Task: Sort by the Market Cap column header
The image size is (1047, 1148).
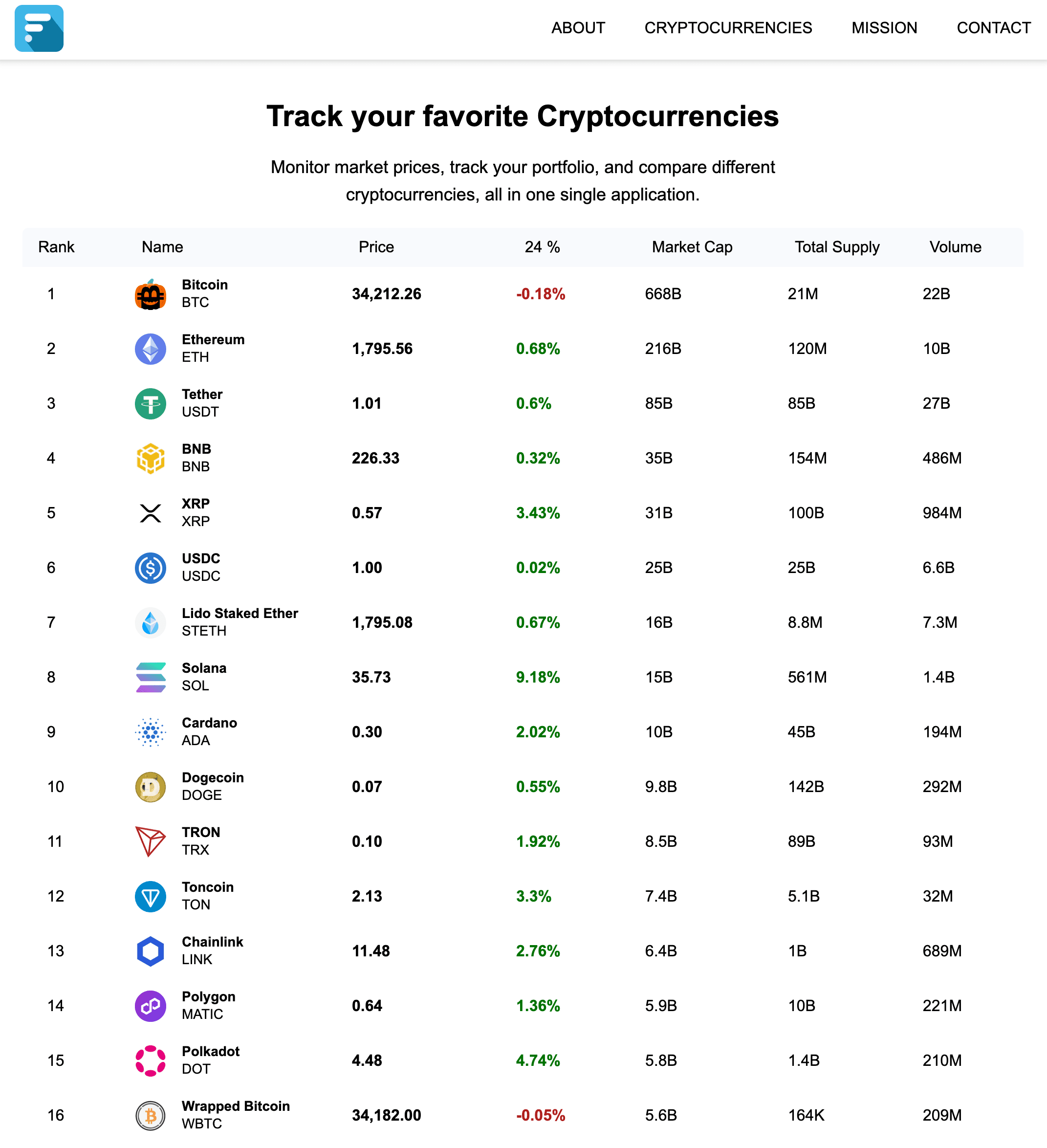Action: pyautogui.click(x=691, y=247)
